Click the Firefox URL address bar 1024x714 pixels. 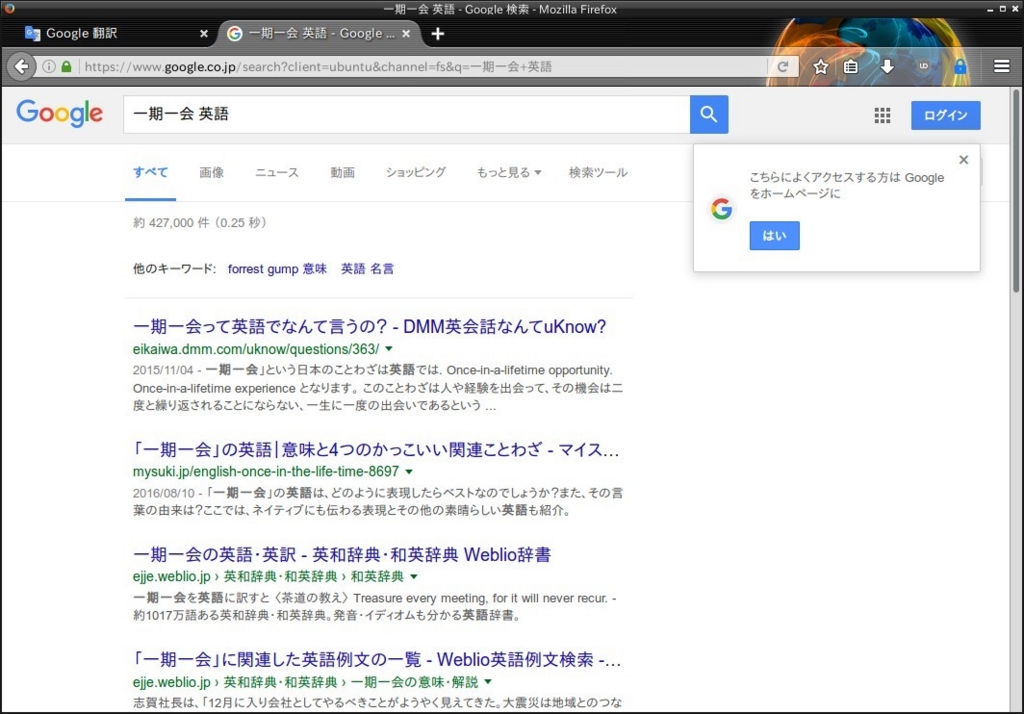click(423, 67)
